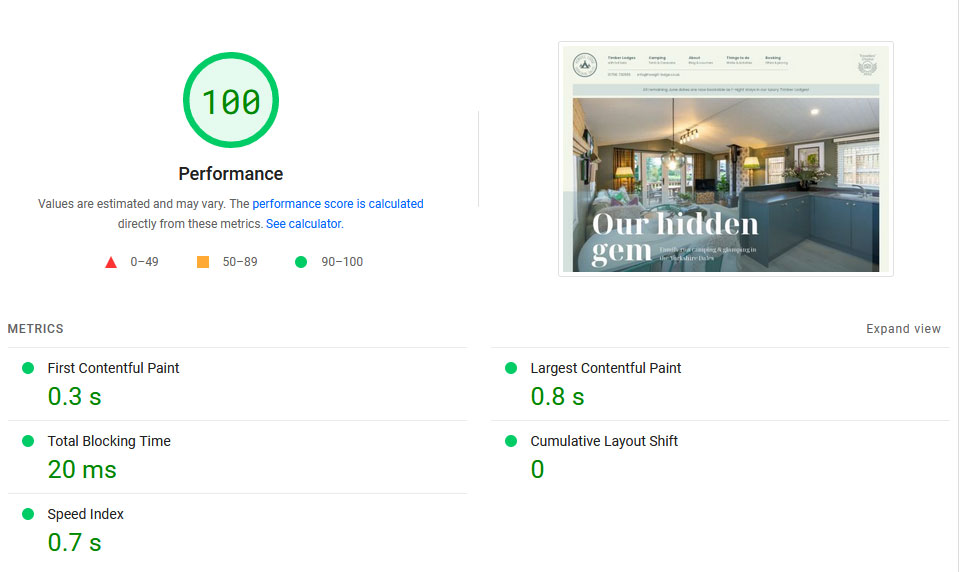Open the performance score is calculated link
959x572 pixels.
338,204
